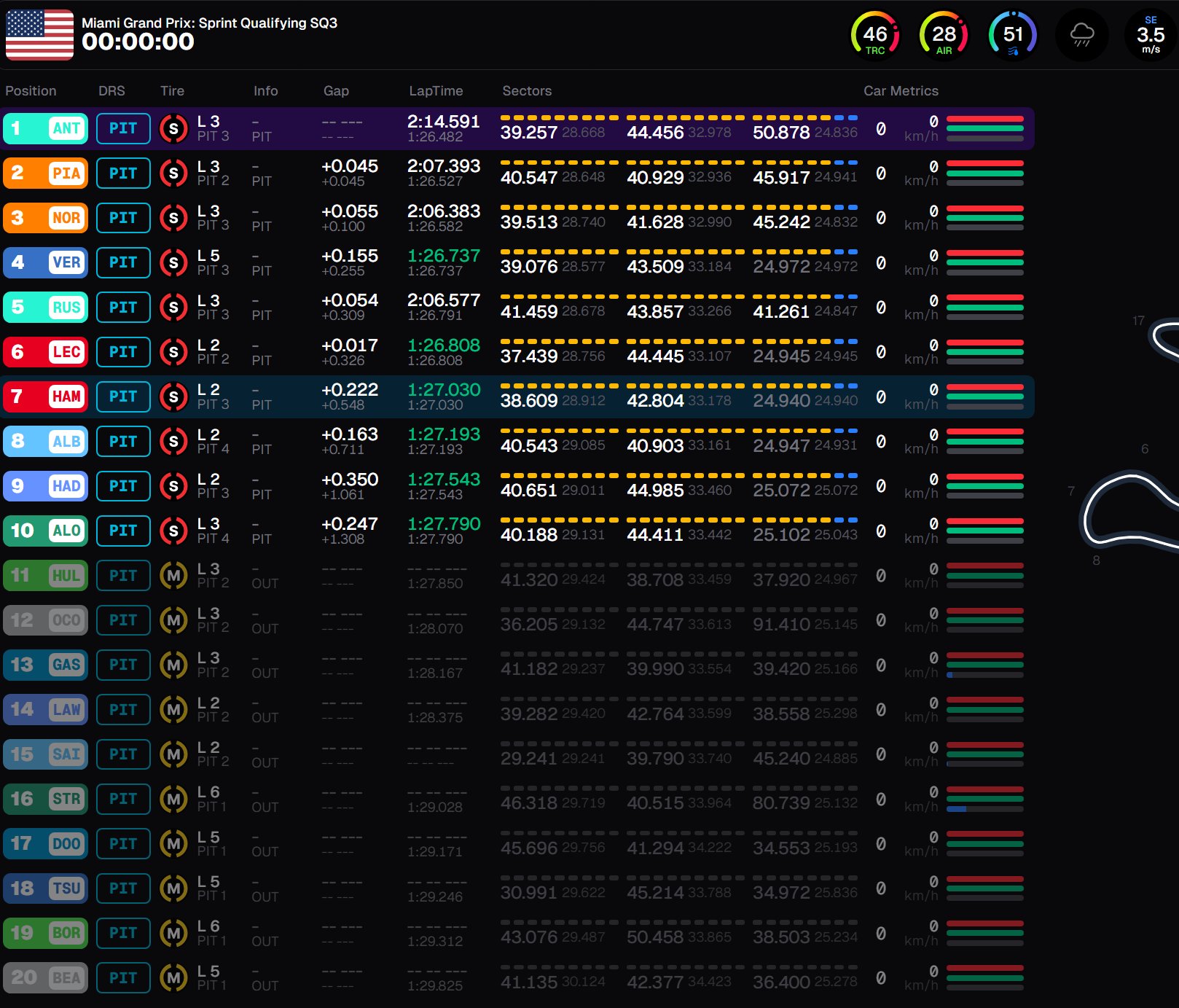Click the medium tire icon in STR row
This screenshot has height=1008, width=1179.
(x=173, y=799)
